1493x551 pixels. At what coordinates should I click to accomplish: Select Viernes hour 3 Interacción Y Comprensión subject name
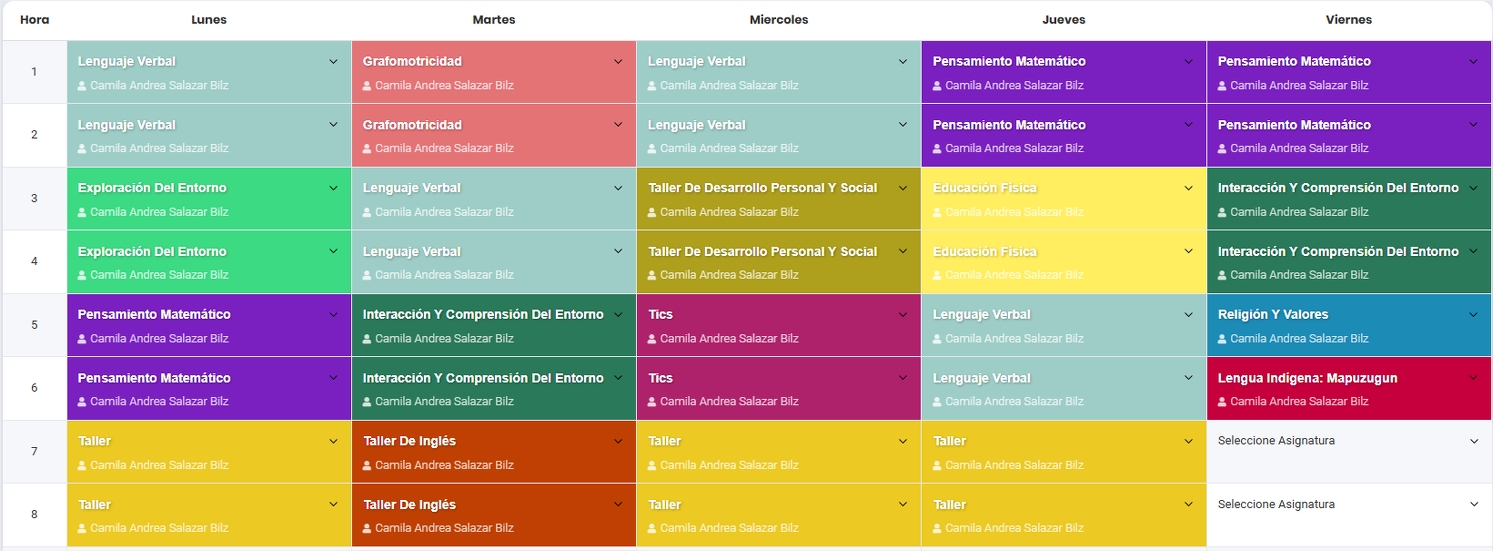coord(1337,188)
